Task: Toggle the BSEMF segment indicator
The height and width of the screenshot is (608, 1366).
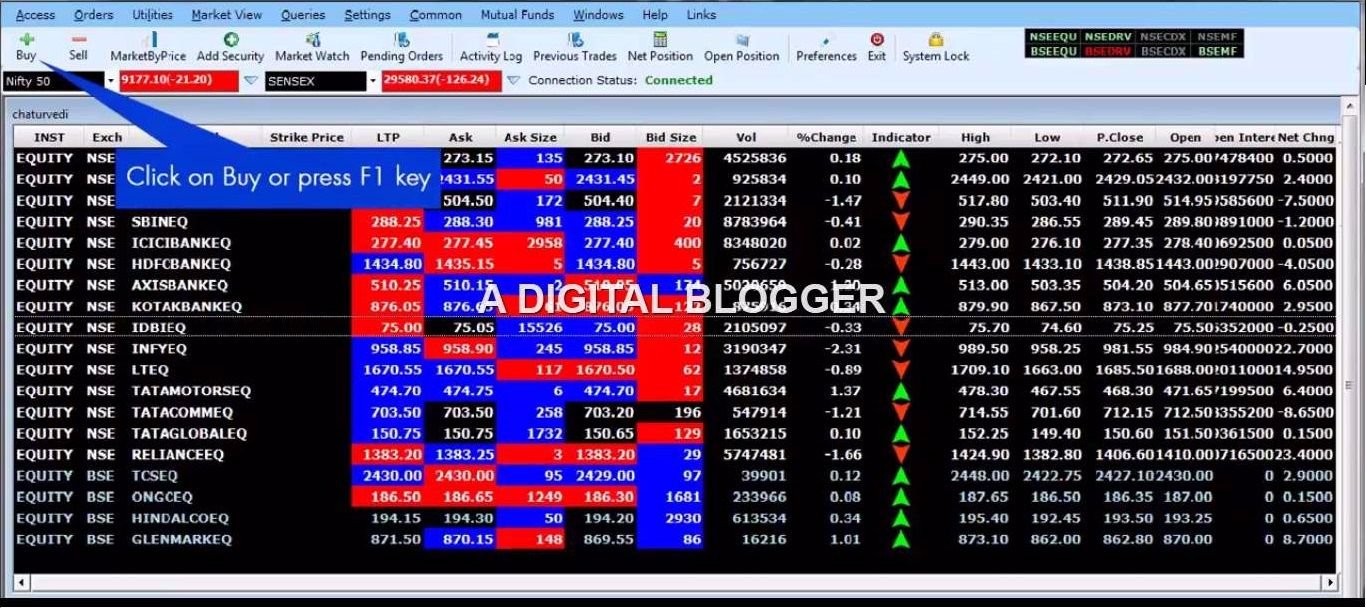Action: [1217, 51]
